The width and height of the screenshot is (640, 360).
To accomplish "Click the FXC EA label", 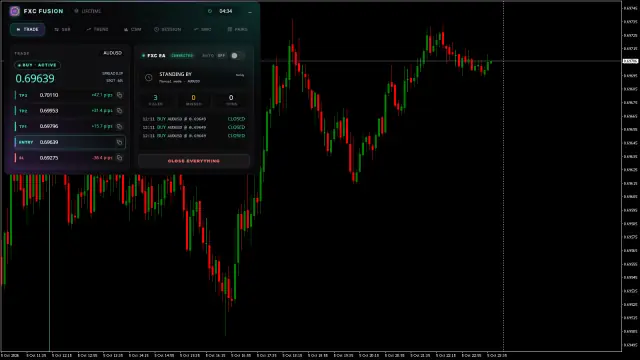I will click(x=156, y=56).
